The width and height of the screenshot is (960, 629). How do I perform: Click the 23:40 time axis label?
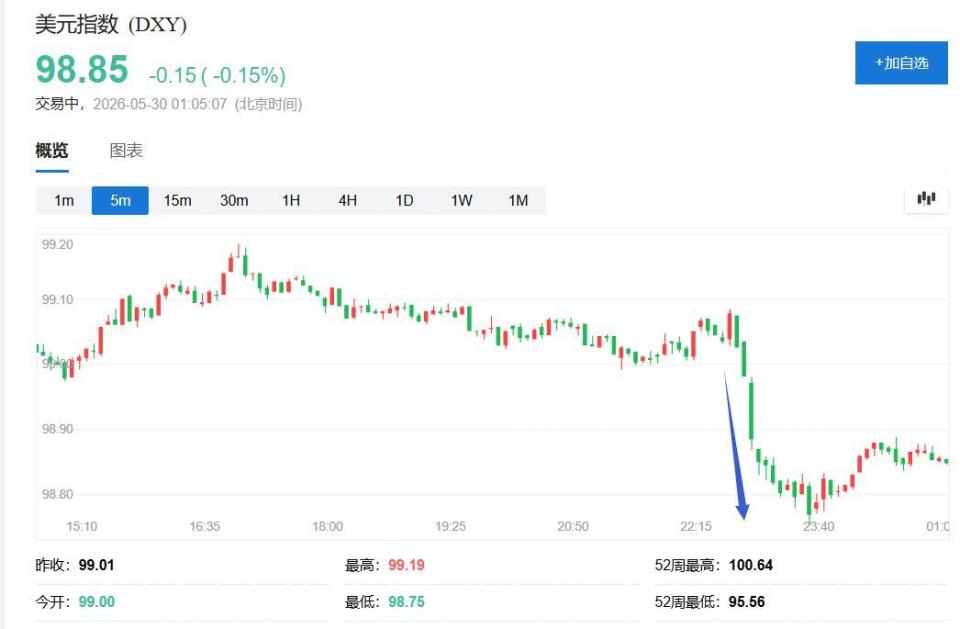[x=819, y=526]
